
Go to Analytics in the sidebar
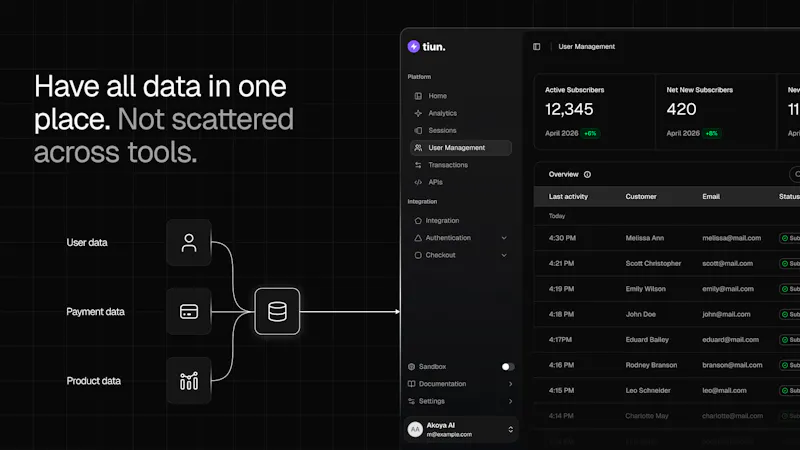461,113
